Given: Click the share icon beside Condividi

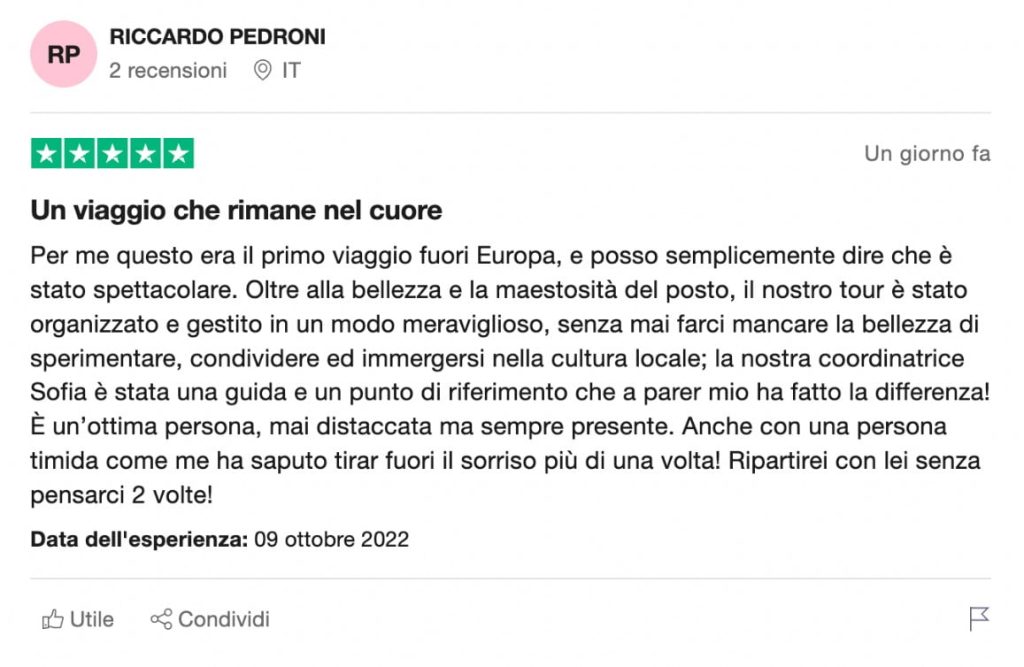Looking at the screenshot, I should click(161, 620).
